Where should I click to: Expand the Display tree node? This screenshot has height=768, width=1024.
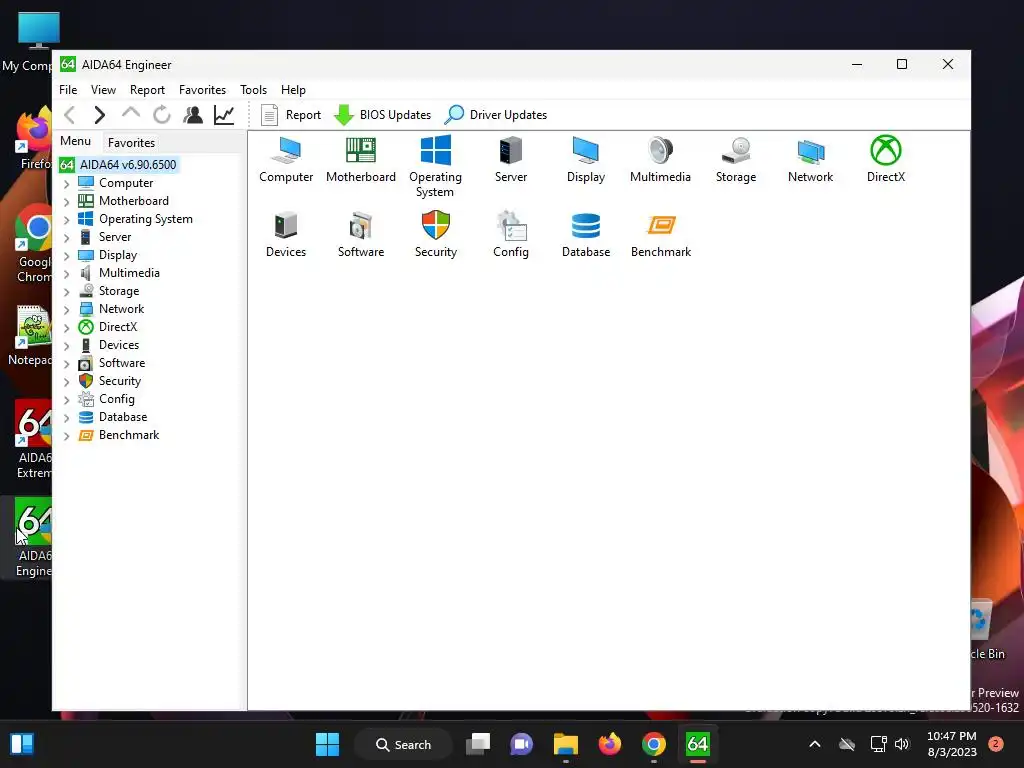coord(67,256)
